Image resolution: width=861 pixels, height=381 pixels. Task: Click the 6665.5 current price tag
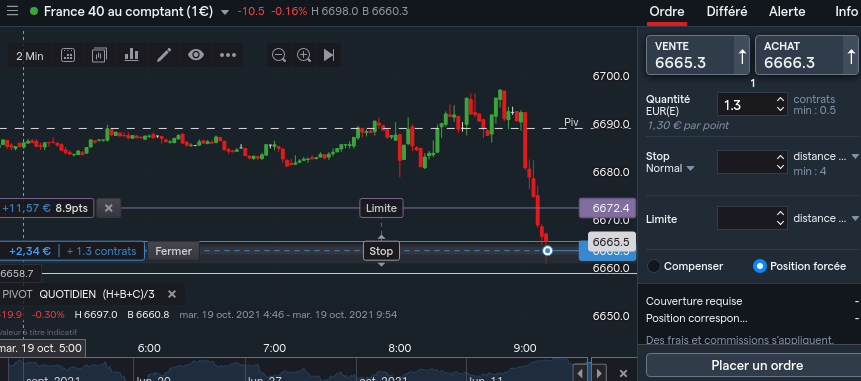pos(611,242)
